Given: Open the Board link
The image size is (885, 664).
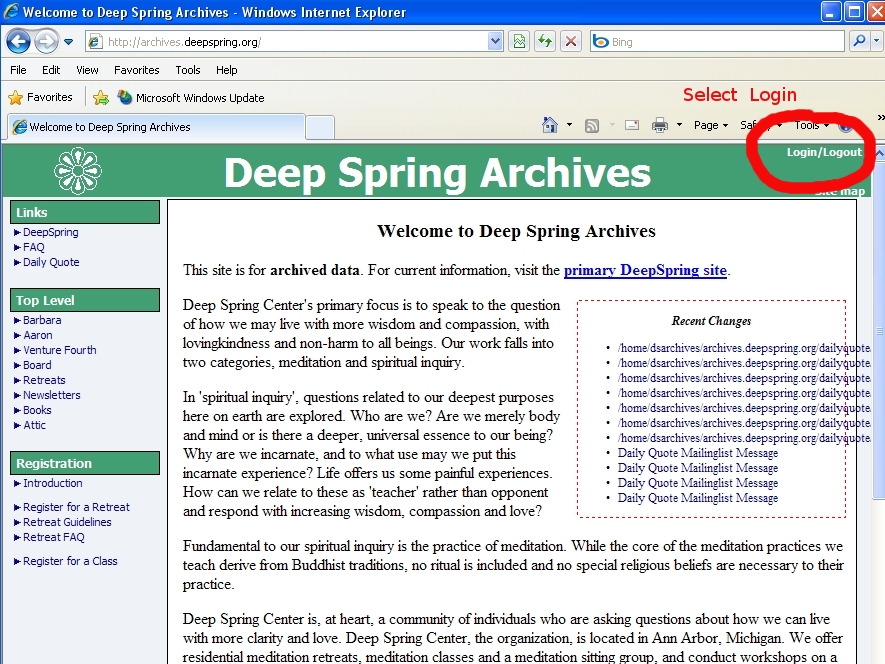Looking at the screenshot, I should tap(37, 365).
